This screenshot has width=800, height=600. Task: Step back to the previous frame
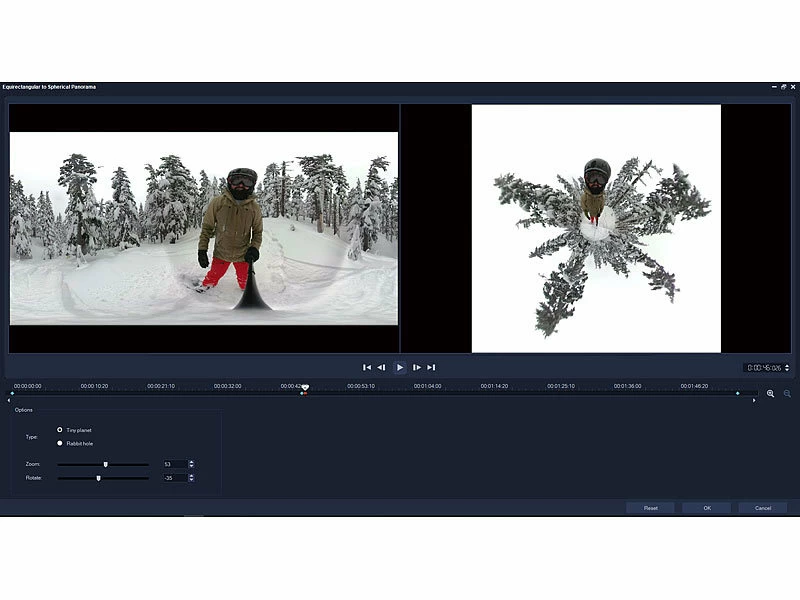click(x=381, y=368)
